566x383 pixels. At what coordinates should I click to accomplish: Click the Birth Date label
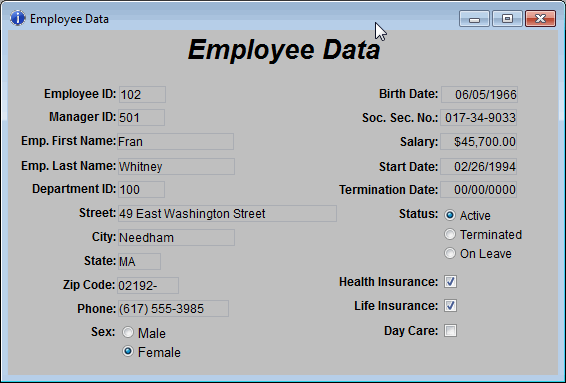coord(409,94)
